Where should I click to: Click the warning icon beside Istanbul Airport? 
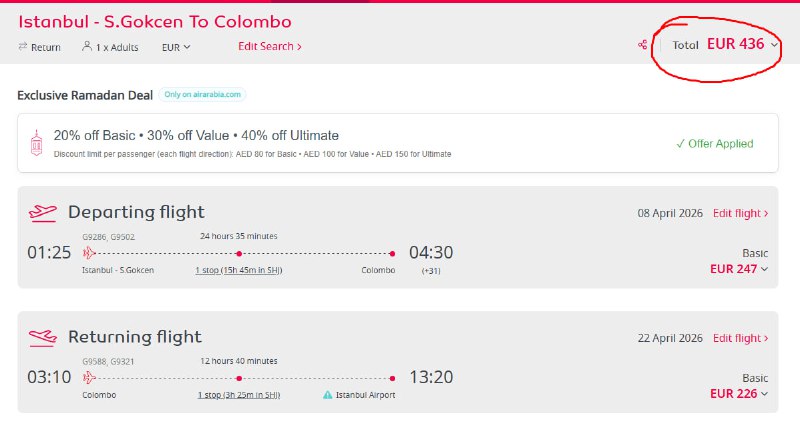tap(327, 395)
